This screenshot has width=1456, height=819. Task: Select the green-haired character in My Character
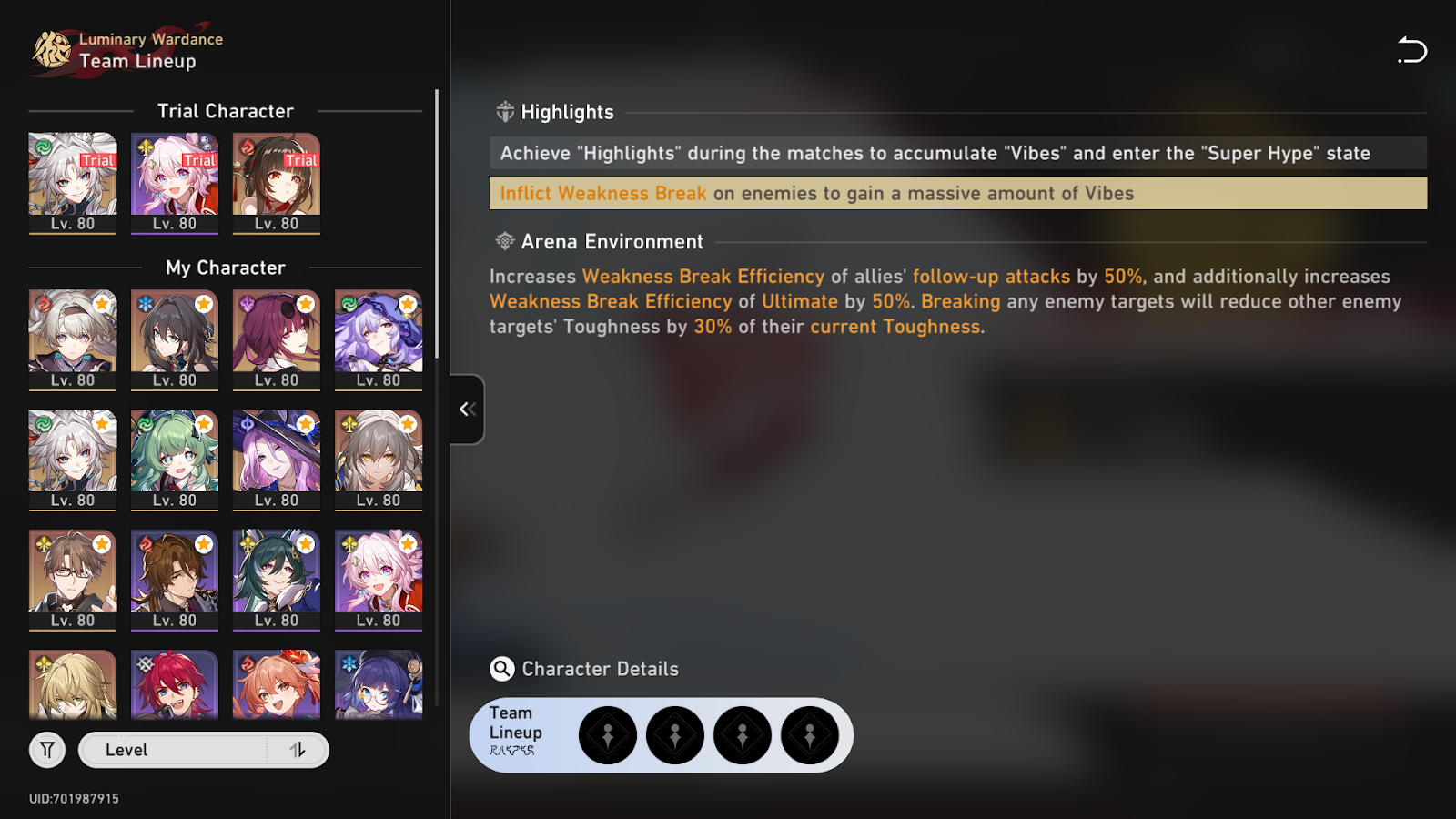[175, 460]
